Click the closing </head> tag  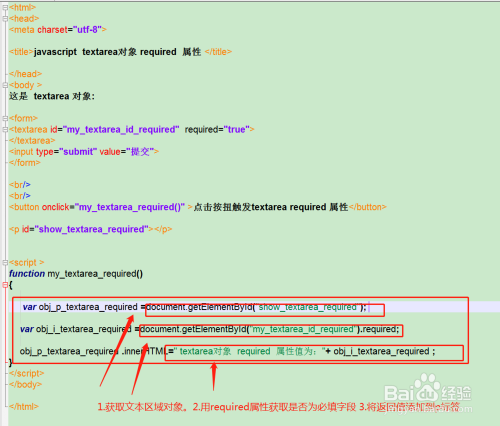26,74
